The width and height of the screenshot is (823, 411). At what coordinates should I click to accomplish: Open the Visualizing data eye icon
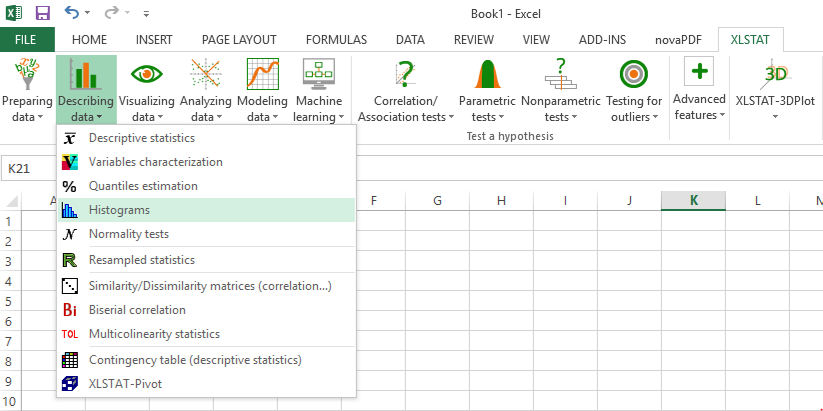tap(146, 74)
